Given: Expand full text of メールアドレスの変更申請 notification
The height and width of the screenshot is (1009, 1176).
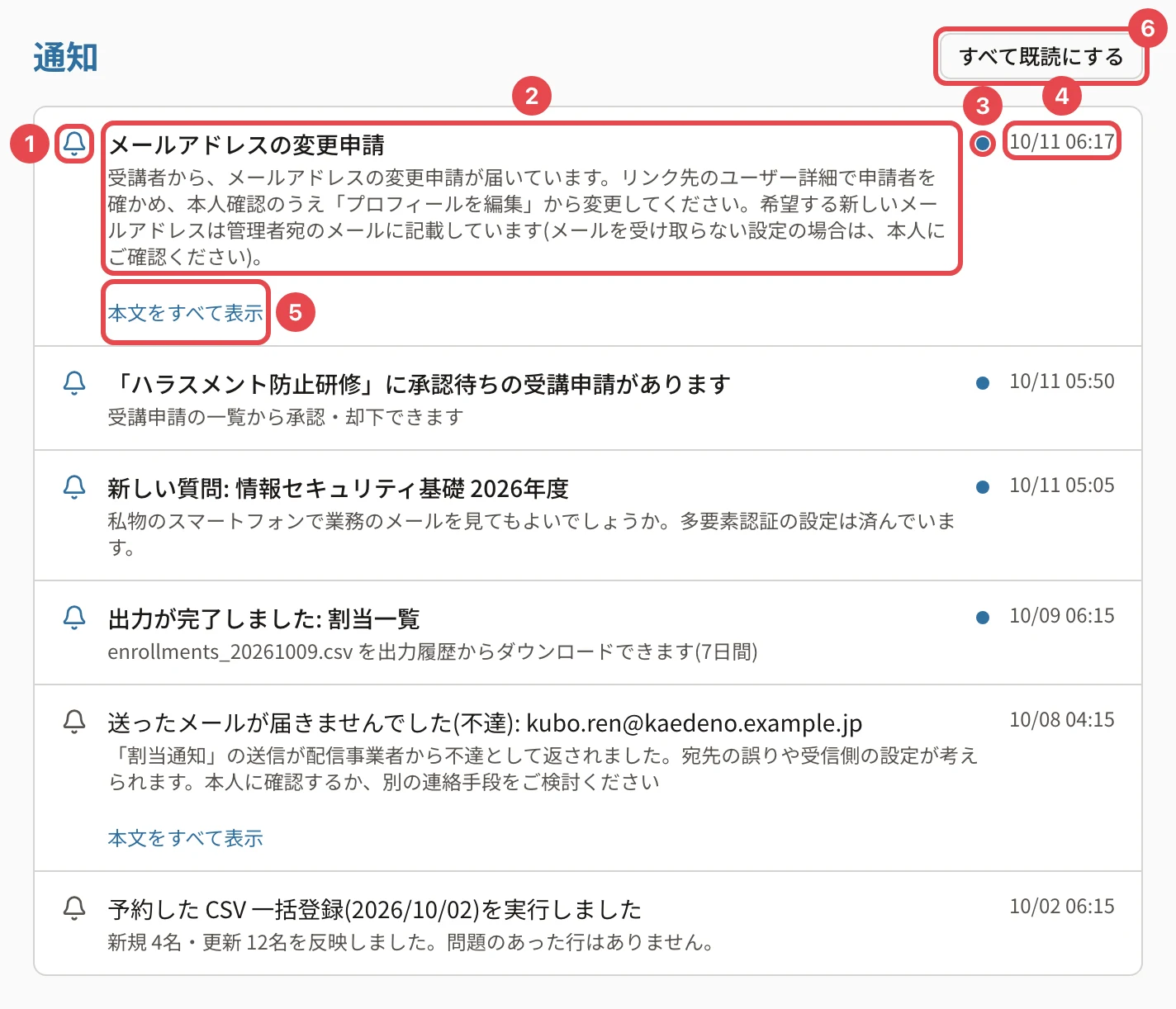Looking at the screenshot, I should pyautogui.click(x=186, y=313).
